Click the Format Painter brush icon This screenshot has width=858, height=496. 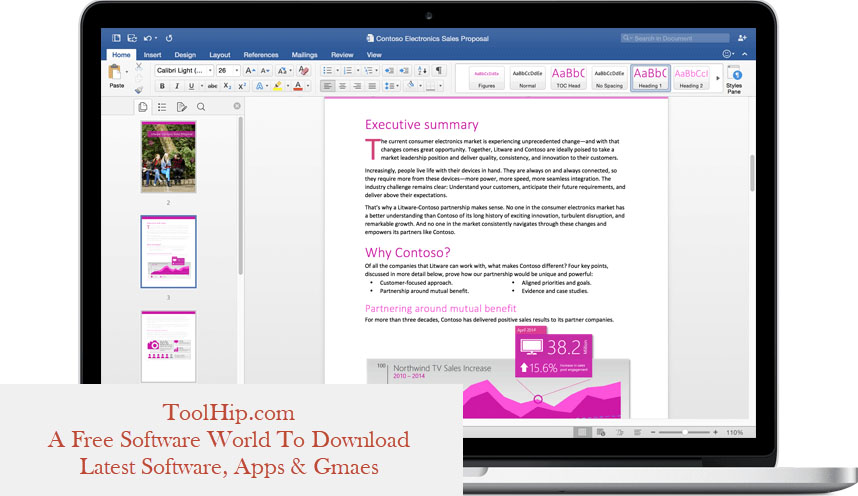[139, 89]
